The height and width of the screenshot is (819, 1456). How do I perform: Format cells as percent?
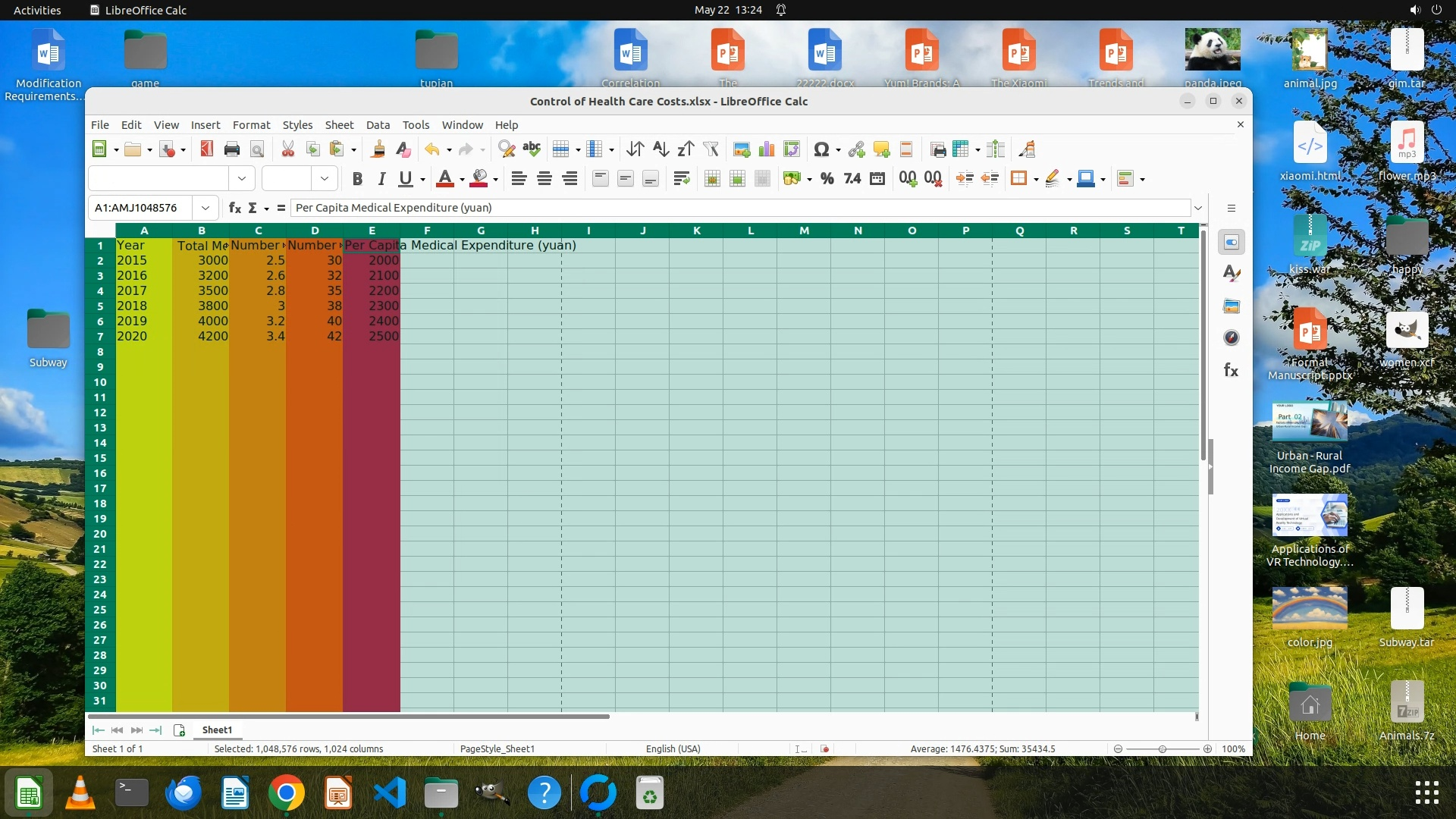pos(827,179)
